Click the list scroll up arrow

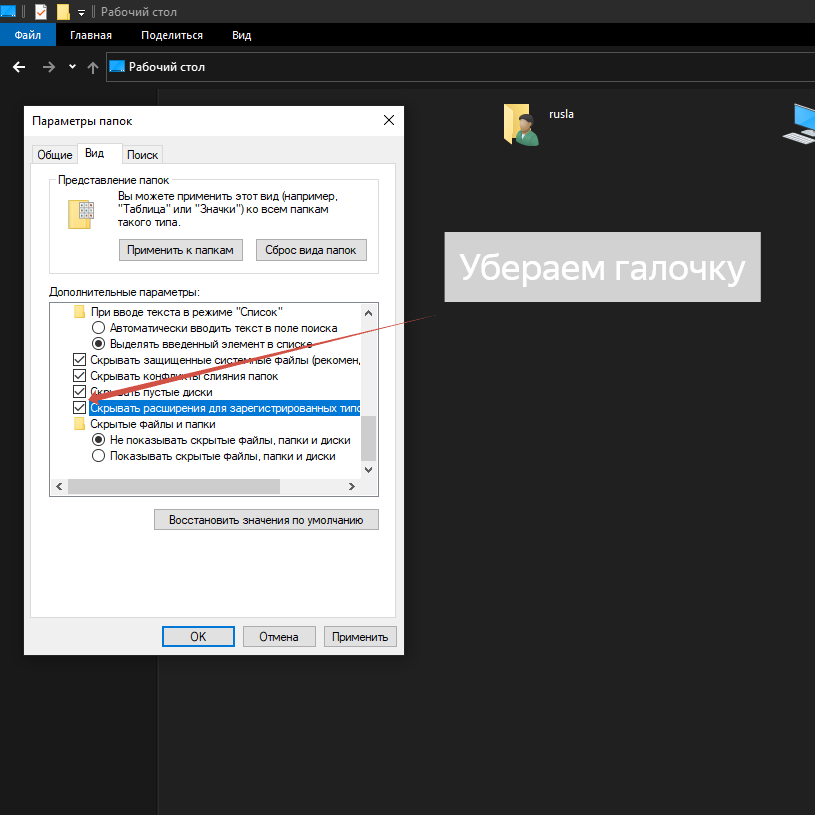[x=369, y=313]
